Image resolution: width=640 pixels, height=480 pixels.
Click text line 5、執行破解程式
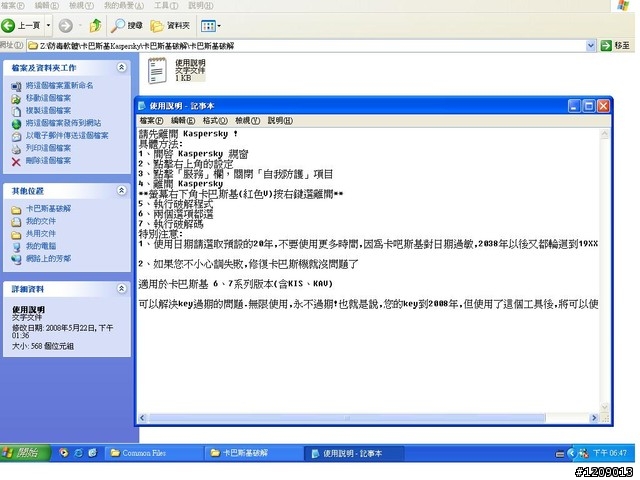point(176,204)
